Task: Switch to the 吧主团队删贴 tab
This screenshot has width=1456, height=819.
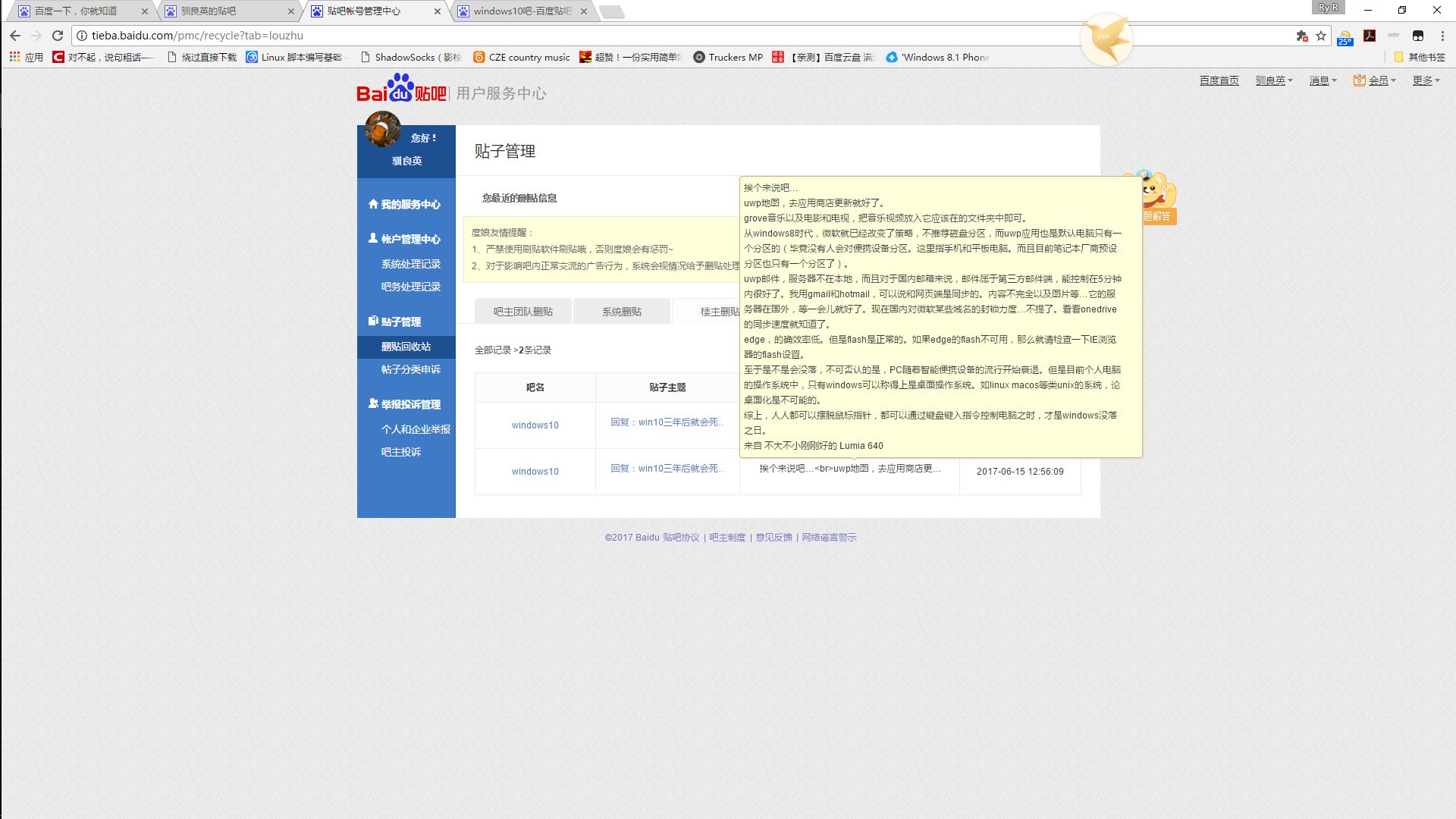Action: (522, 312)
